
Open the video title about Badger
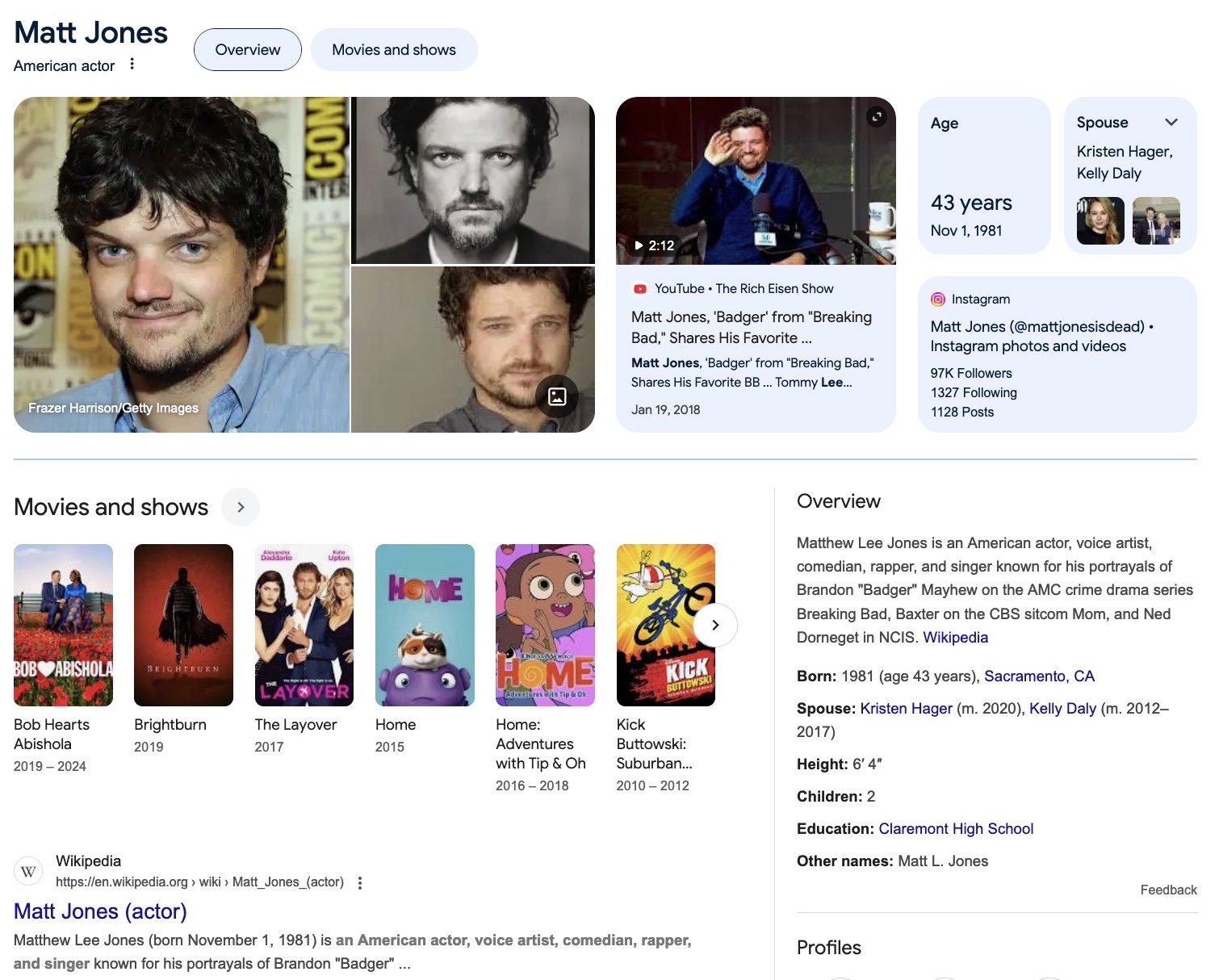(x=752, y=328)
